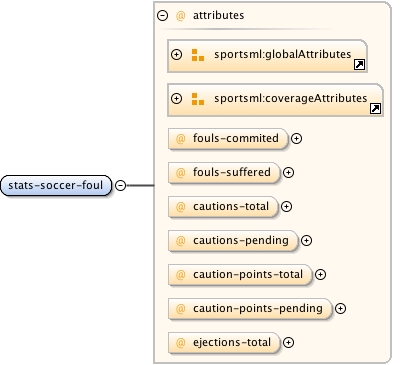Expand the cautions-total attribute
The height and width of the screenshot is (365, 409).
[x=286, y=206]
